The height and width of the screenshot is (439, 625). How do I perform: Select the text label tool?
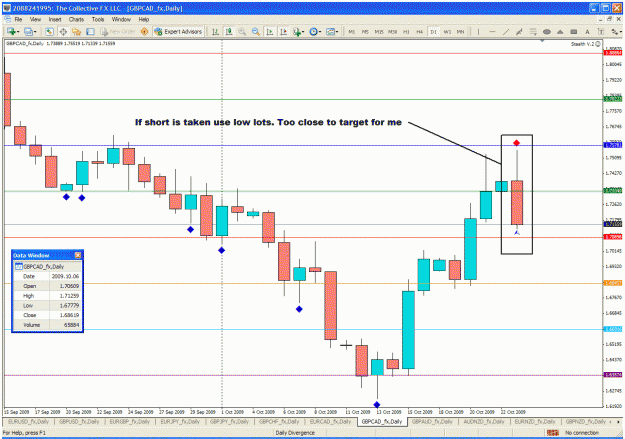pyautogui.click(x=601, y=31)
